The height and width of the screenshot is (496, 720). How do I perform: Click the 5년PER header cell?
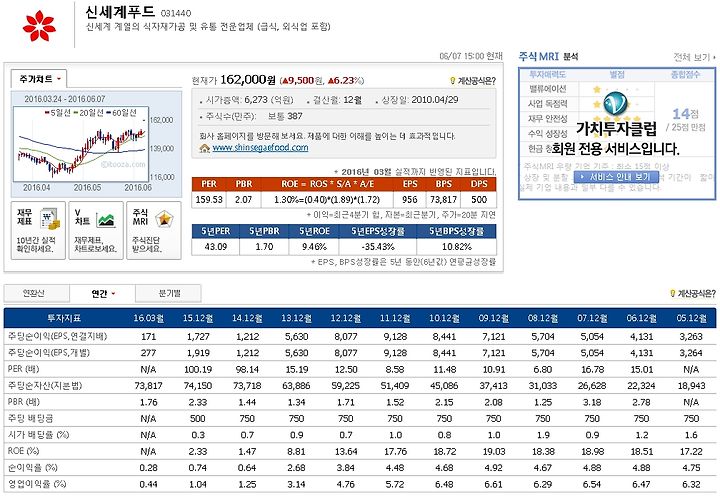pyautogui.click(x=216, y=231)
